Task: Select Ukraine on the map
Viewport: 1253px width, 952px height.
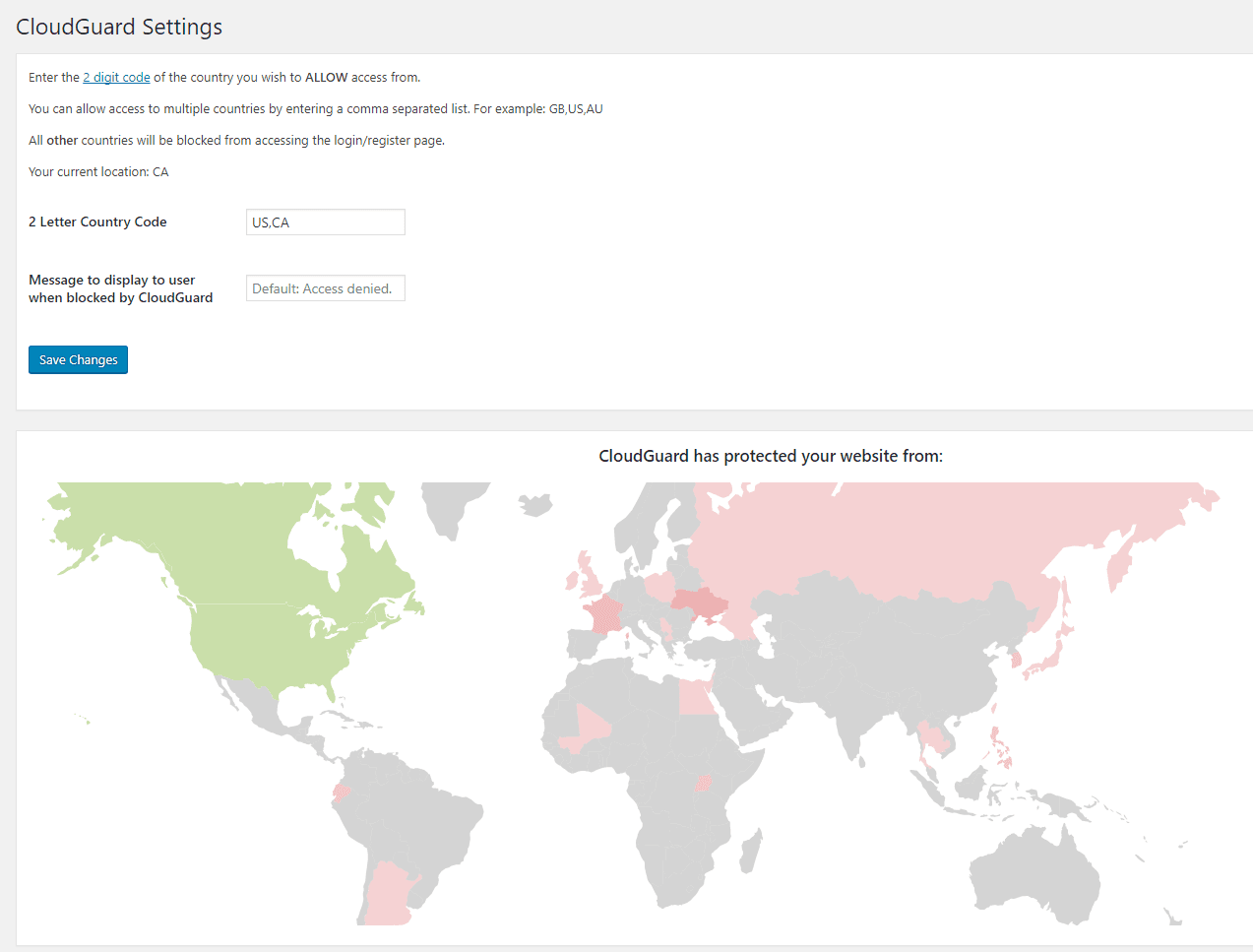Action: [699, 603]
